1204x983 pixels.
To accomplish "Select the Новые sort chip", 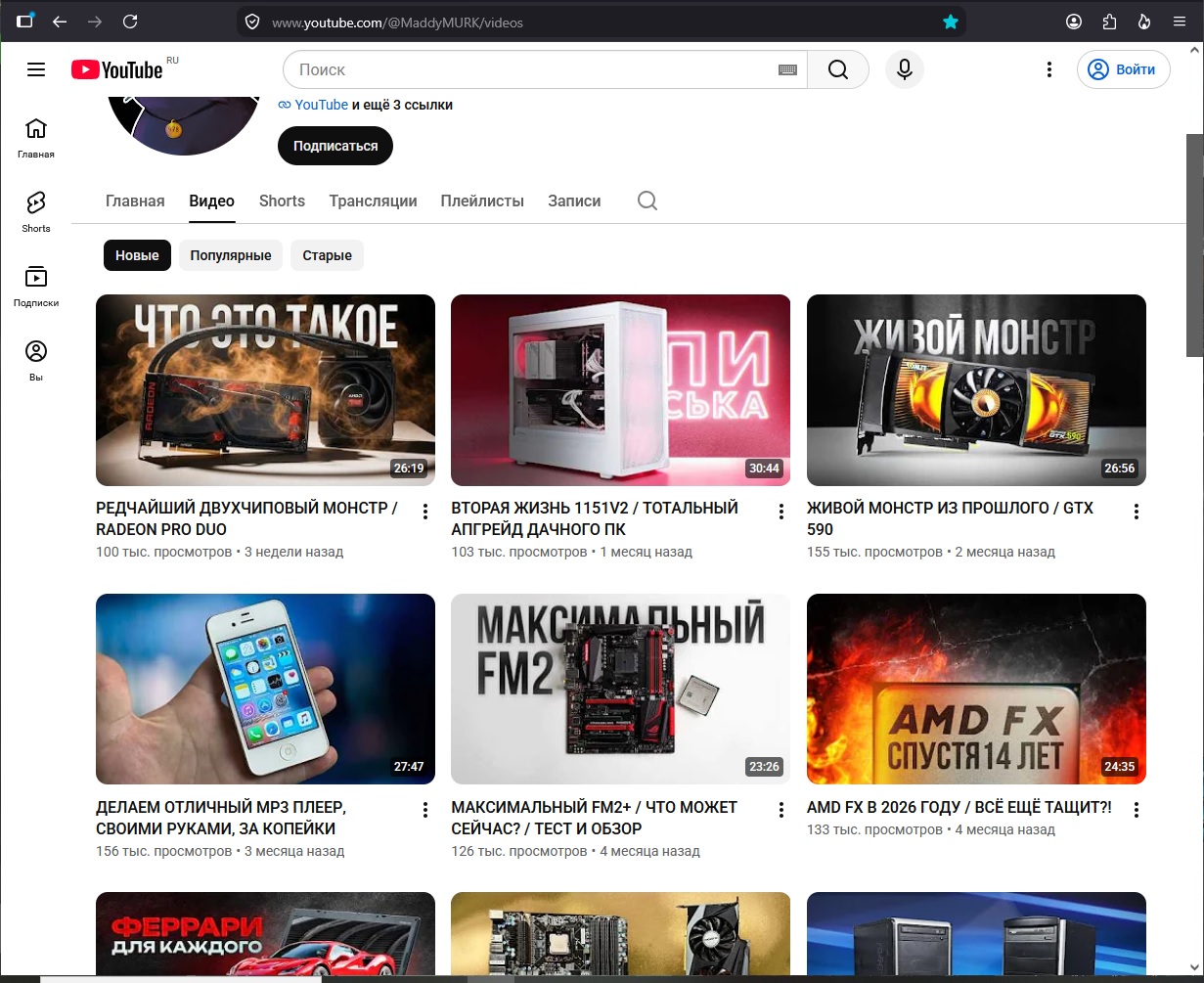I will (137, 255).
